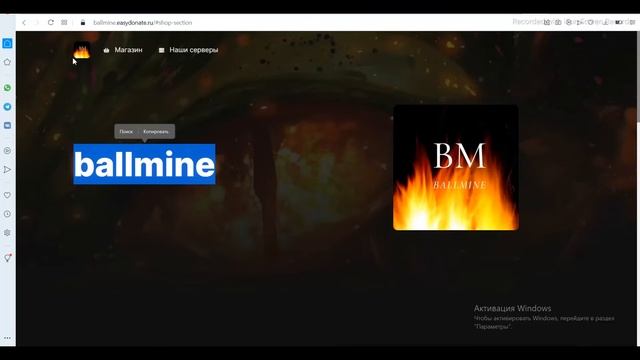Click the flame site logo in header

point(82,50)
